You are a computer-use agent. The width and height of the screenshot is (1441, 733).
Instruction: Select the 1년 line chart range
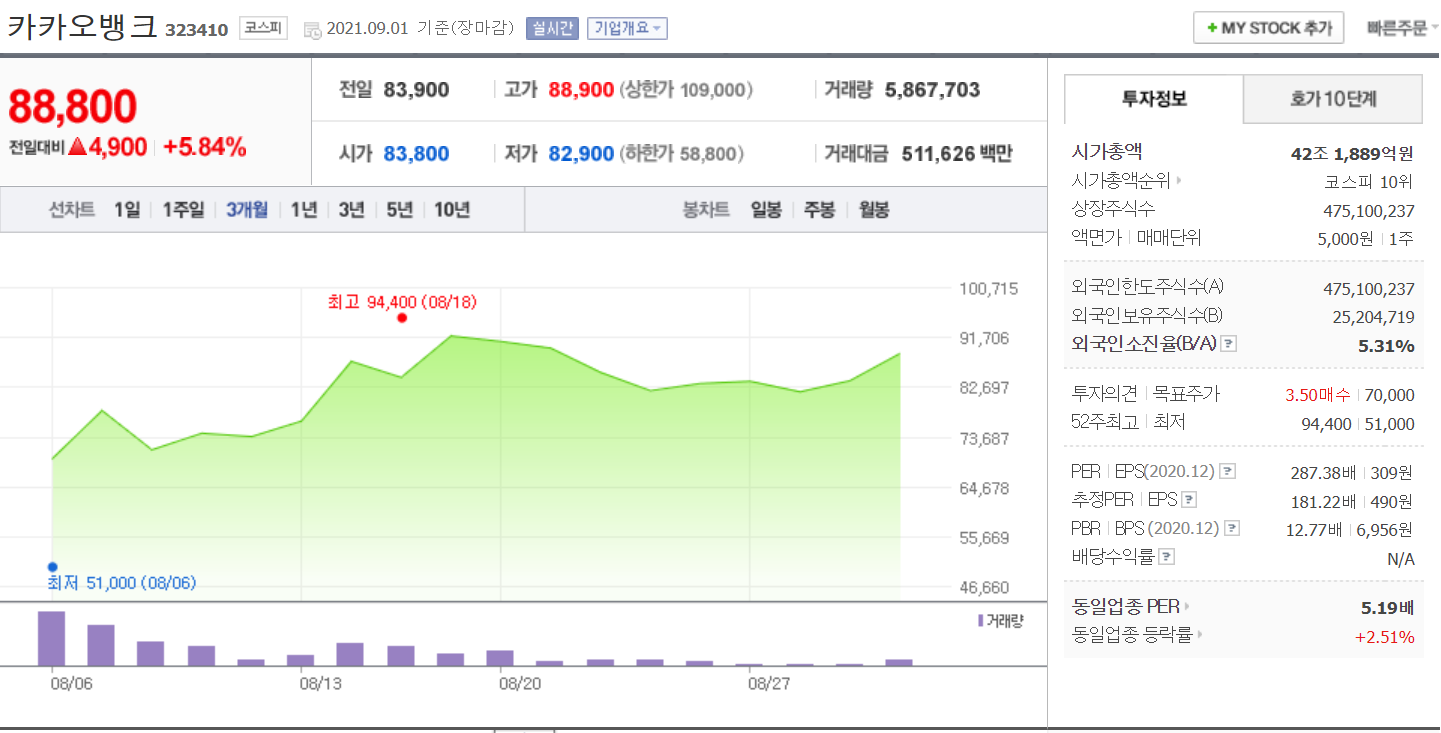coord(303,210)
